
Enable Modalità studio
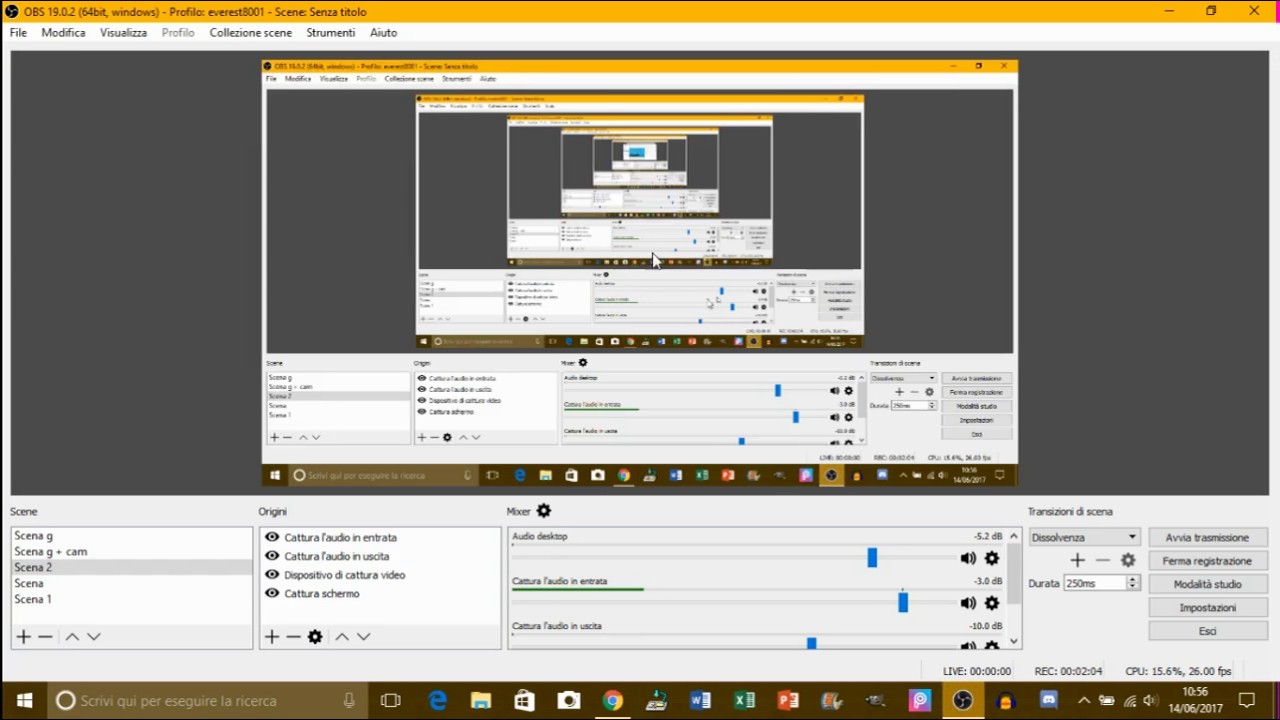(1207, 584)
